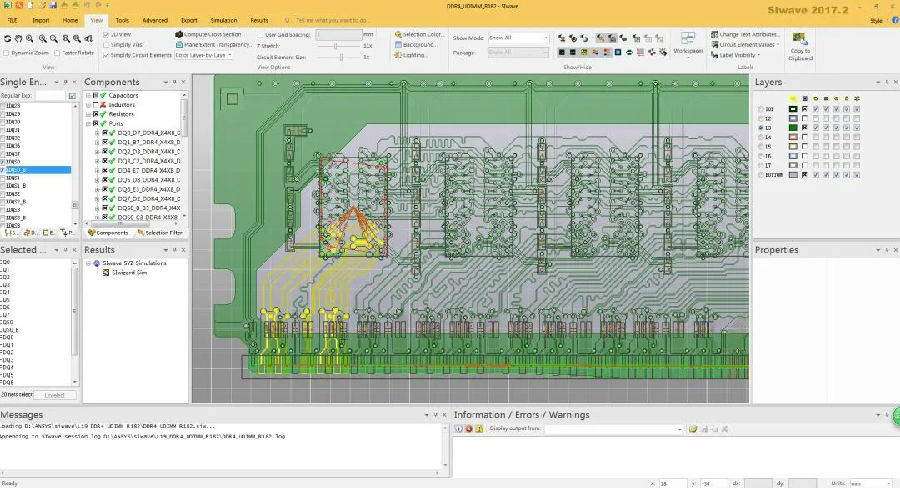The height and width of the screenshot is (488, 900).
Task: Enable Faster Rotate checkbox
Action: tap(57, 53)
